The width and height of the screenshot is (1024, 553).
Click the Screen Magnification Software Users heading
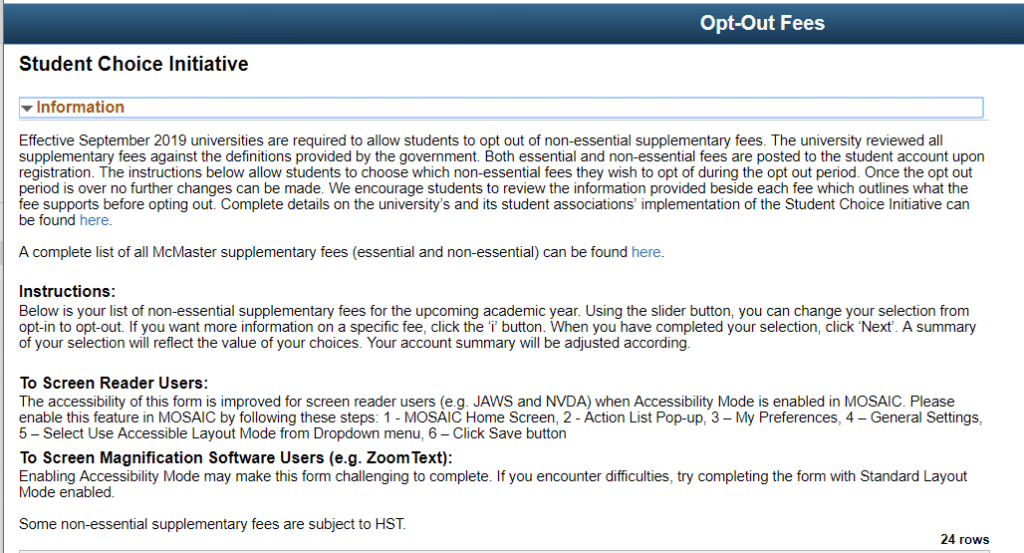(x=236, y=458)
